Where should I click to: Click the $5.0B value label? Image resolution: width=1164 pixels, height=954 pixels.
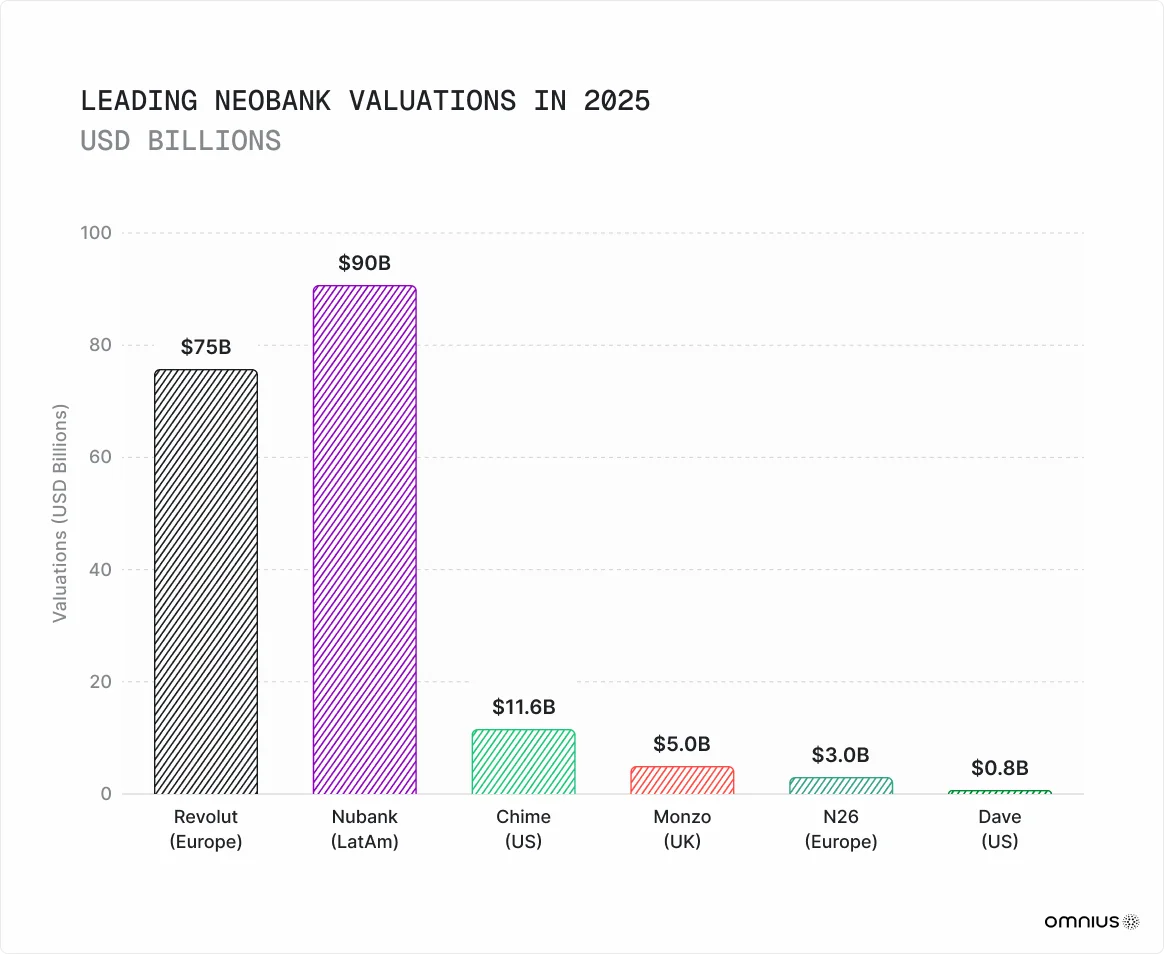click(682, 744)
